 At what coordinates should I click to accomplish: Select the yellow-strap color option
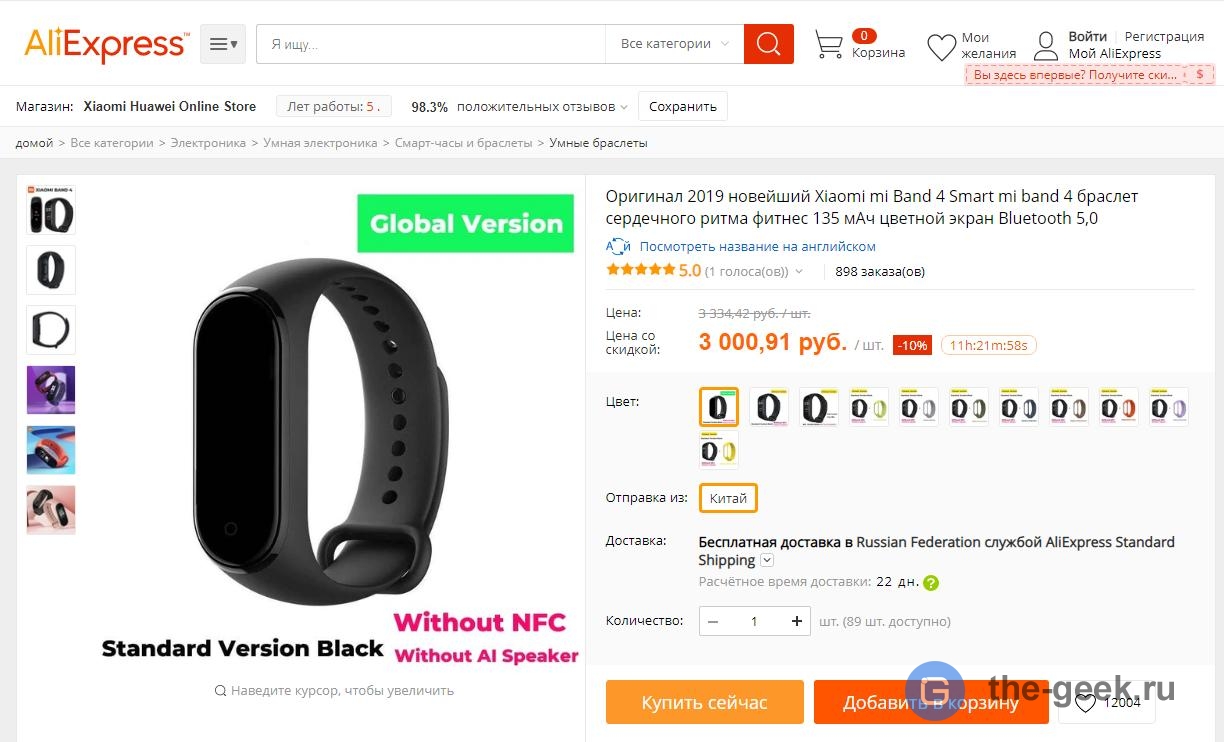[x=718, y=451]
